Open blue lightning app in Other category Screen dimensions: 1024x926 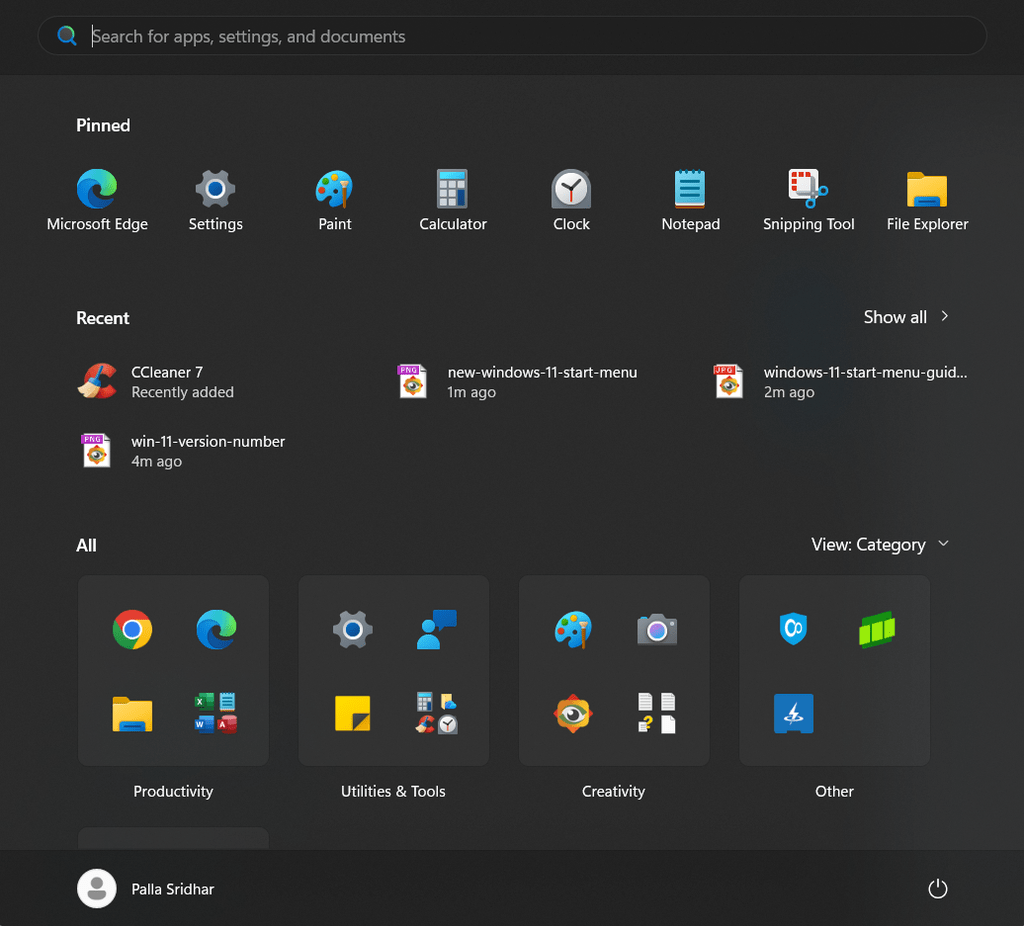(x=793, y=714)
